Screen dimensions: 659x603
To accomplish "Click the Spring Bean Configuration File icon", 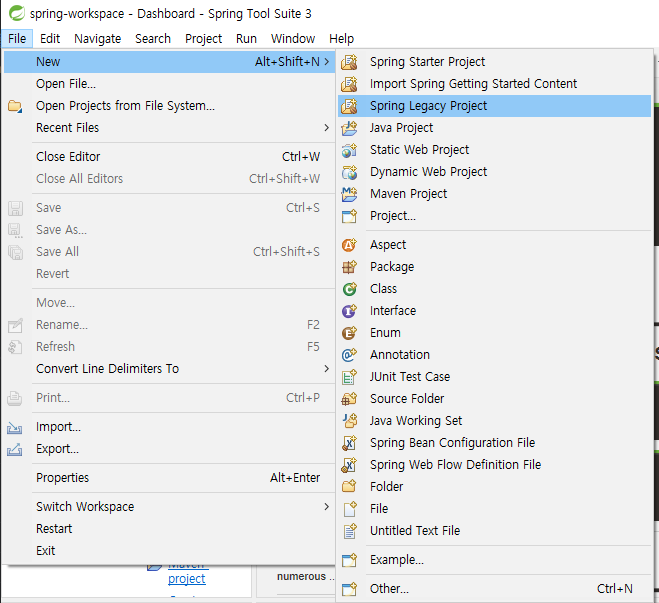I will pyautogui.click(x=349, y=443).
